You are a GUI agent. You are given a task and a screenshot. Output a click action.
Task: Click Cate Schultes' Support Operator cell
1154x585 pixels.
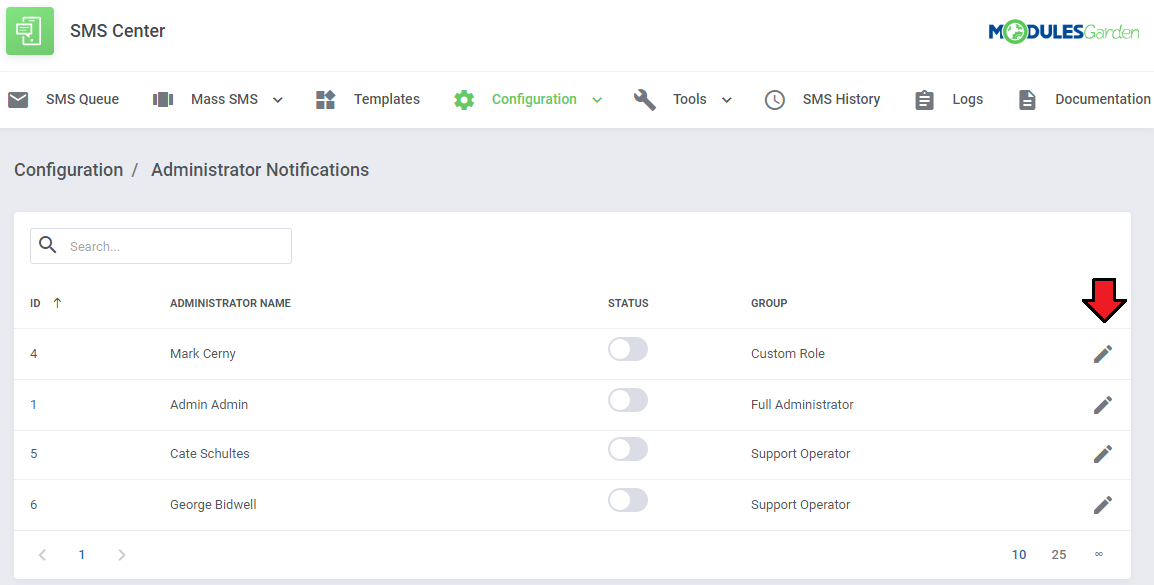pos(801,454)
